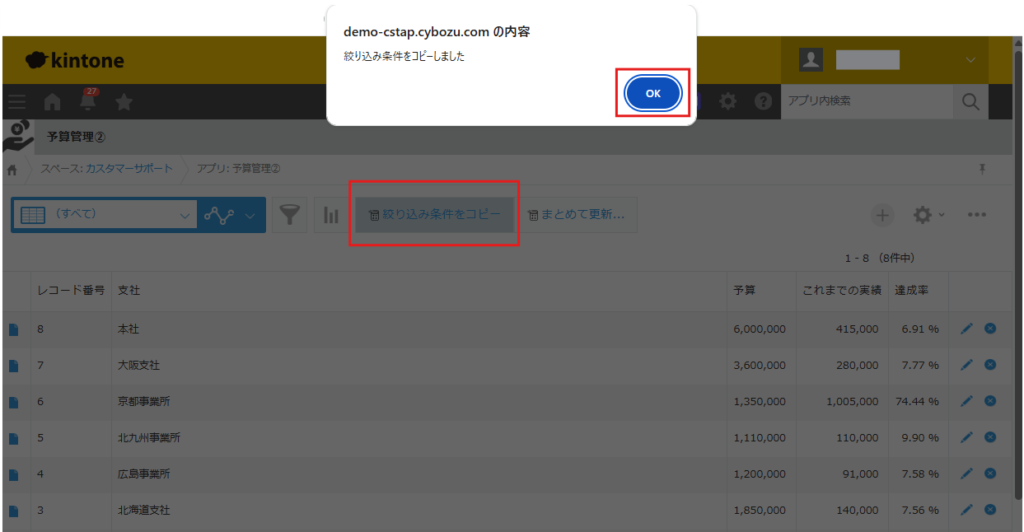
Task: Expand the graph dropdown chevron
Action: (x=250, y=216)
